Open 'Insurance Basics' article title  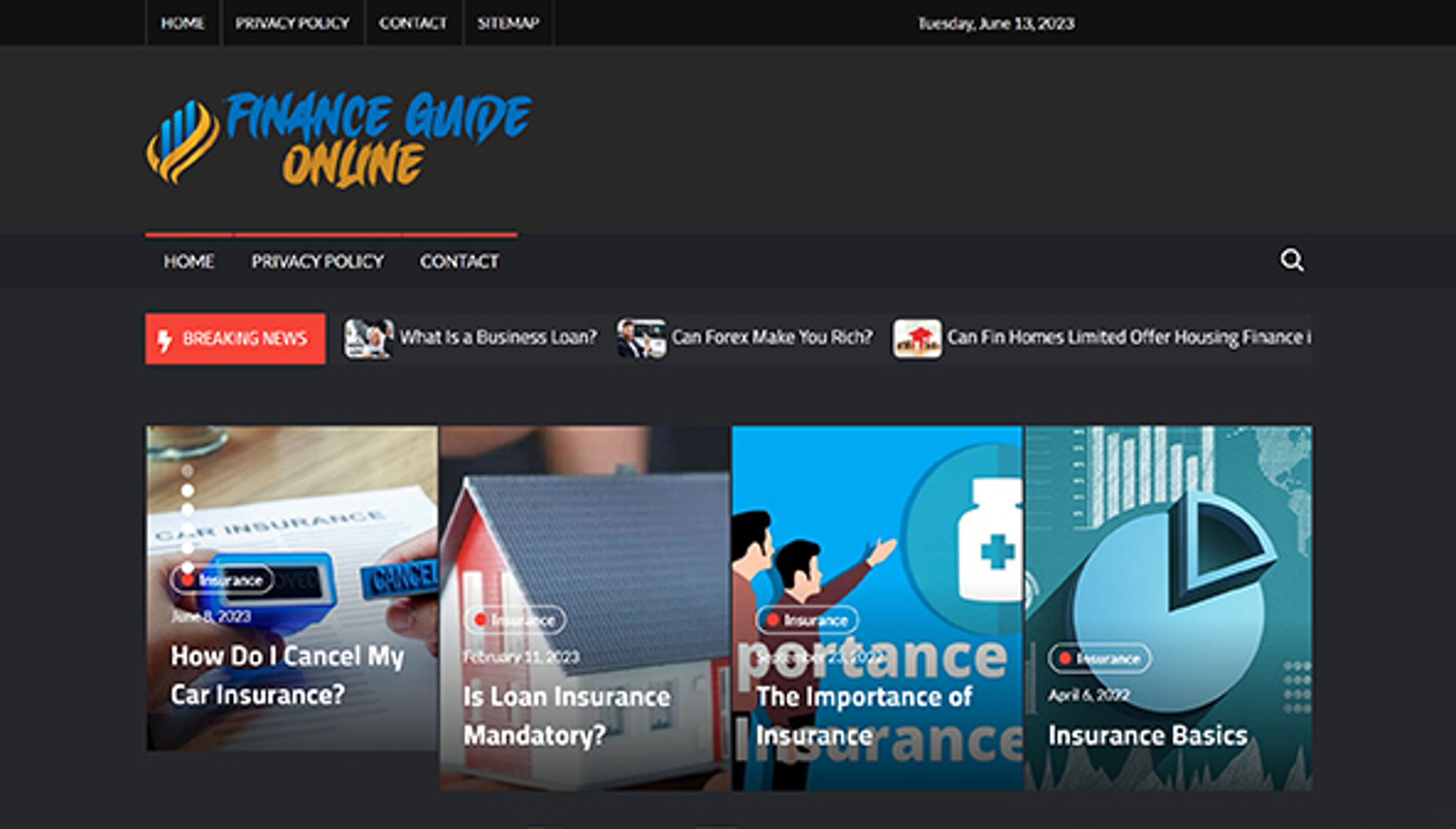(1147, 735)
